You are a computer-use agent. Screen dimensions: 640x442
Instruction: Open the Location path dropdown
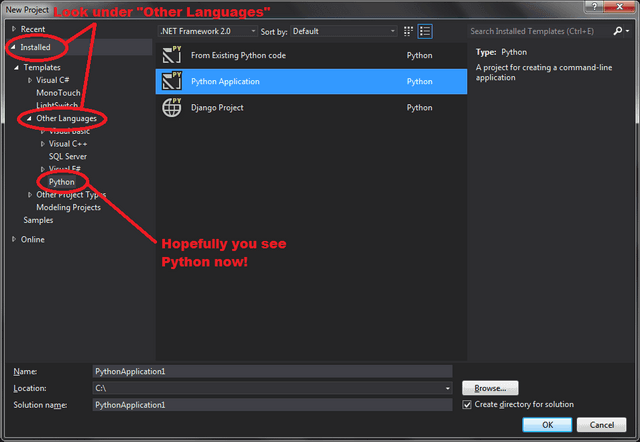448,388
